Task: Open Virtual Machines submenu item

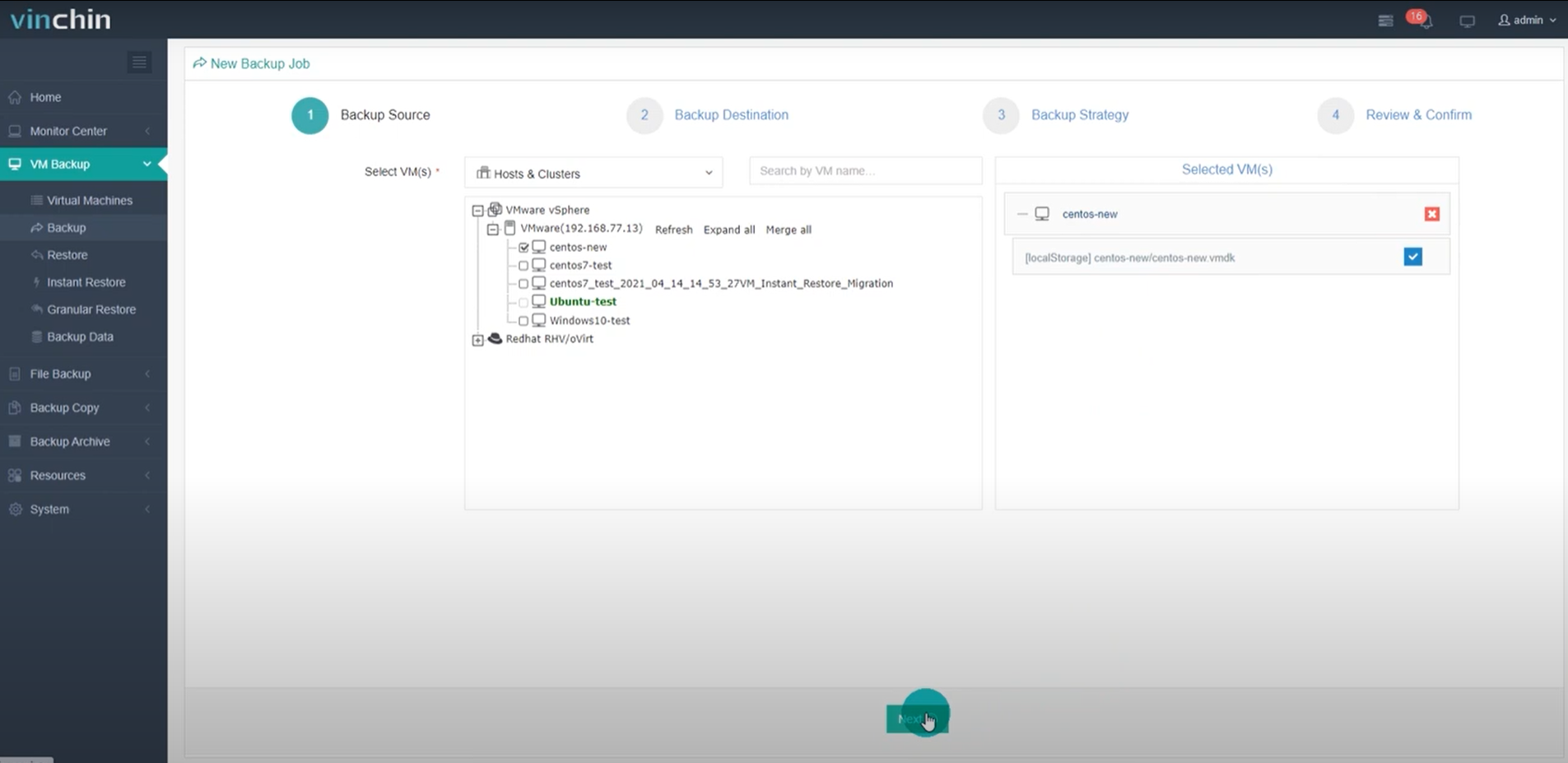Action: pos(89,201)
